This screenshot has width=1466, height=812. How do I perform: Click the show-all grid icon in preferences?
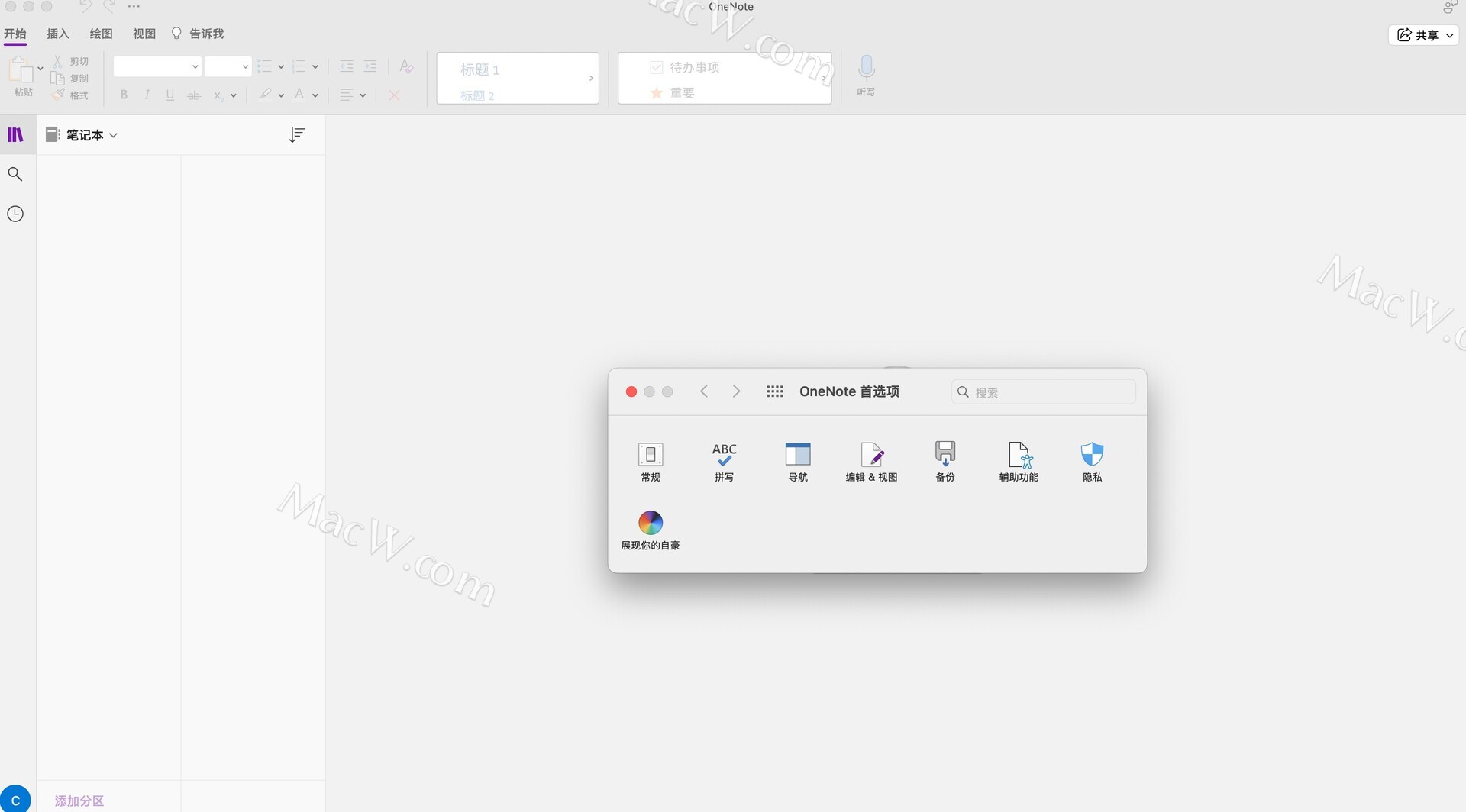(775, 391)
